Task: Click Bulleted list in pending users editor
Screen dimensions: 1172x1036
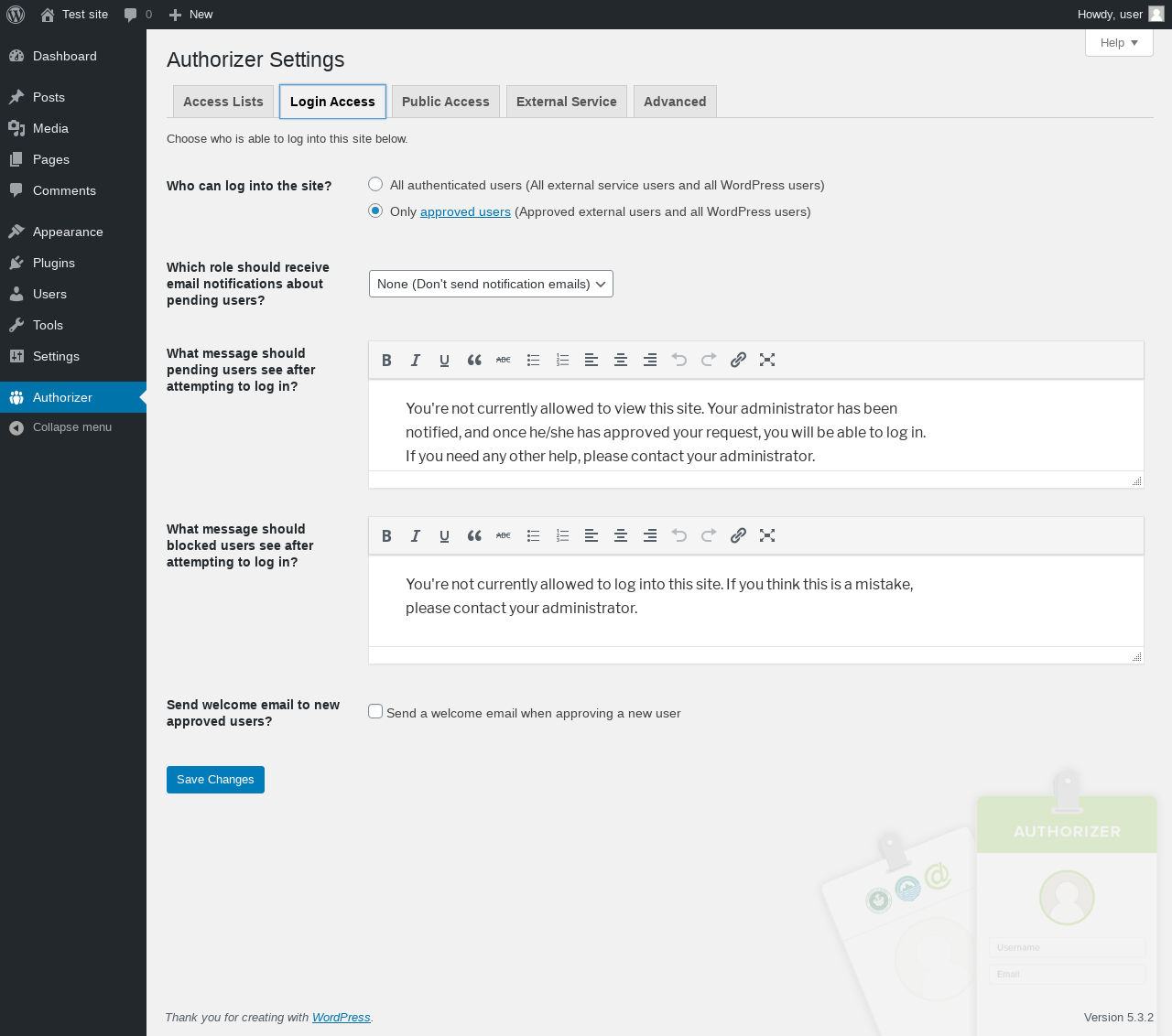Action: click(533, 360)
